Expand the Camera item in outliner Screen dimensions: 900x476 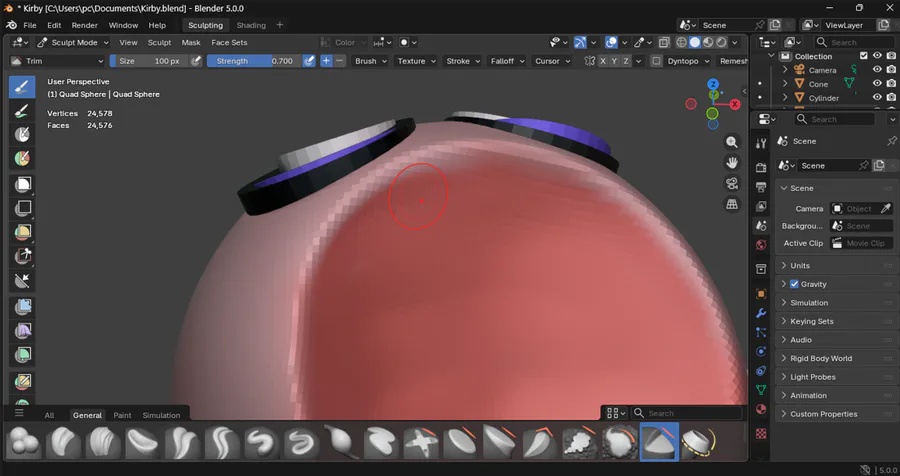pyautogui.click(x=785, y=69)
